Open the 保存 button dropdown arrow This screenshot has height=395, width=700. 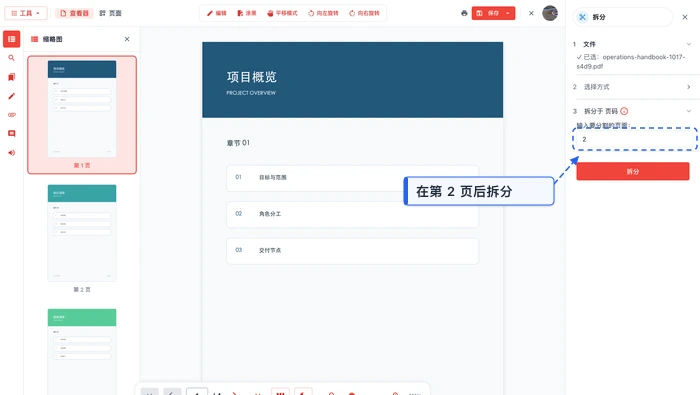point(508,13)
